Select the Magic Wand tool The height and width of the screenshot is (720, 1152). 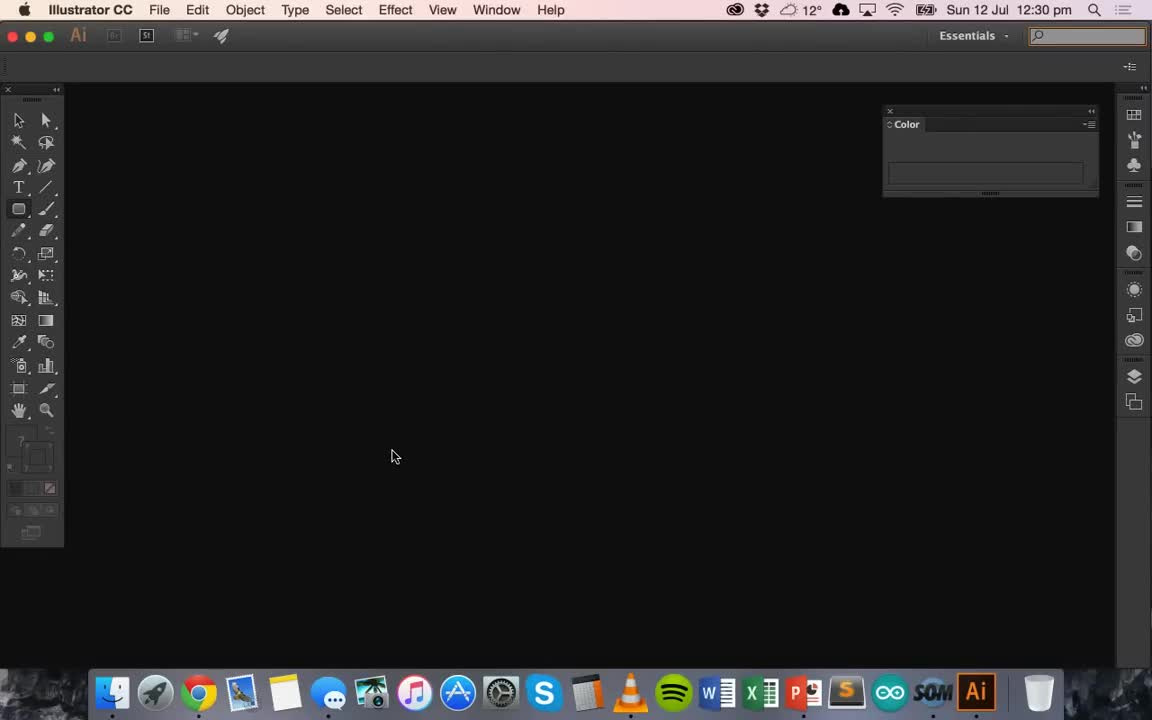(18, 143)
